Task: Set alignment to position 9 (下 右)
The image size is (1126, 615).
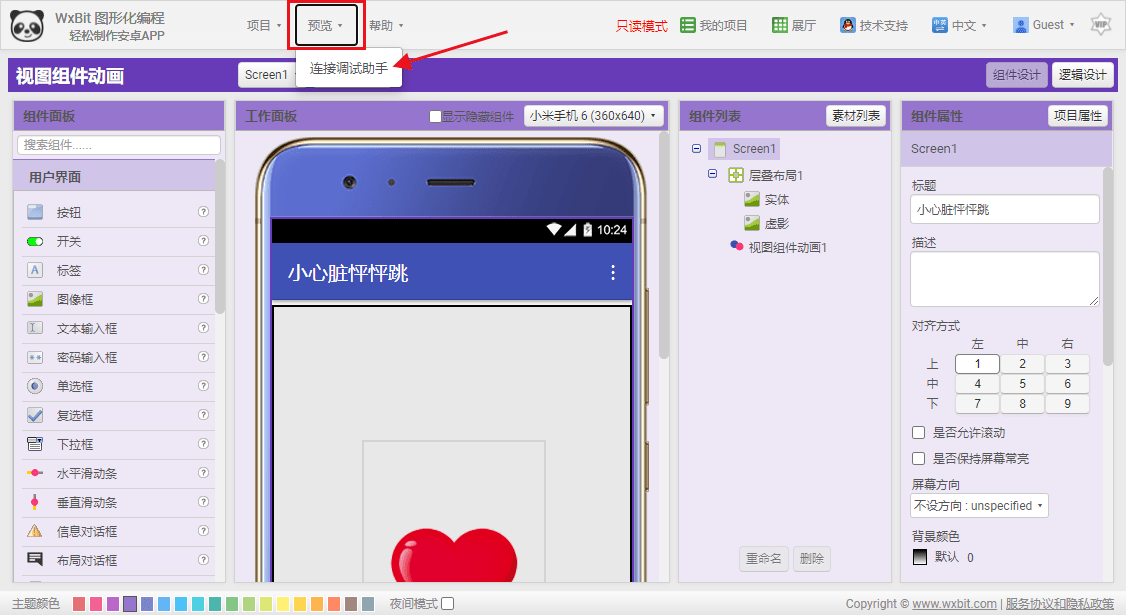Action: click(1067, 404)
